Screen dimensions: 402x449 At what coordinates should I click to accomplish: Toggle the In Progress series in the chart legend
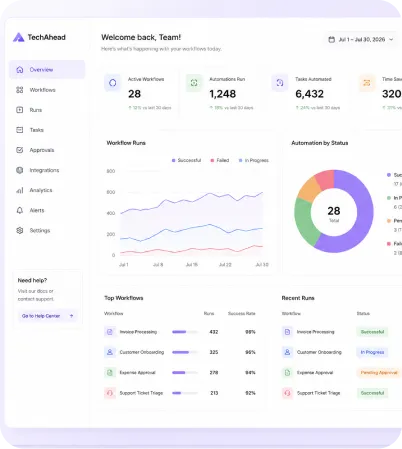(254, 160)
